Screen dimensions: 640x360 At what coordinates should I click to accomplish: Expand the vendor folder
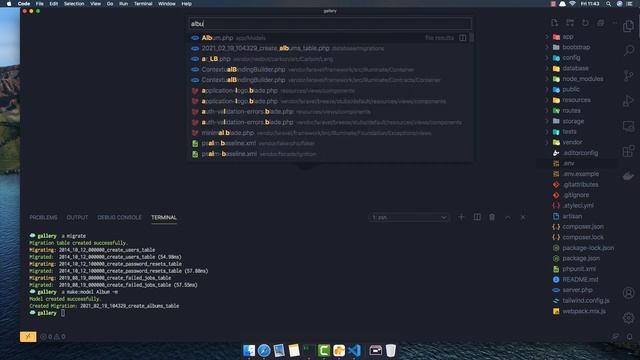(x=572, y=142)
